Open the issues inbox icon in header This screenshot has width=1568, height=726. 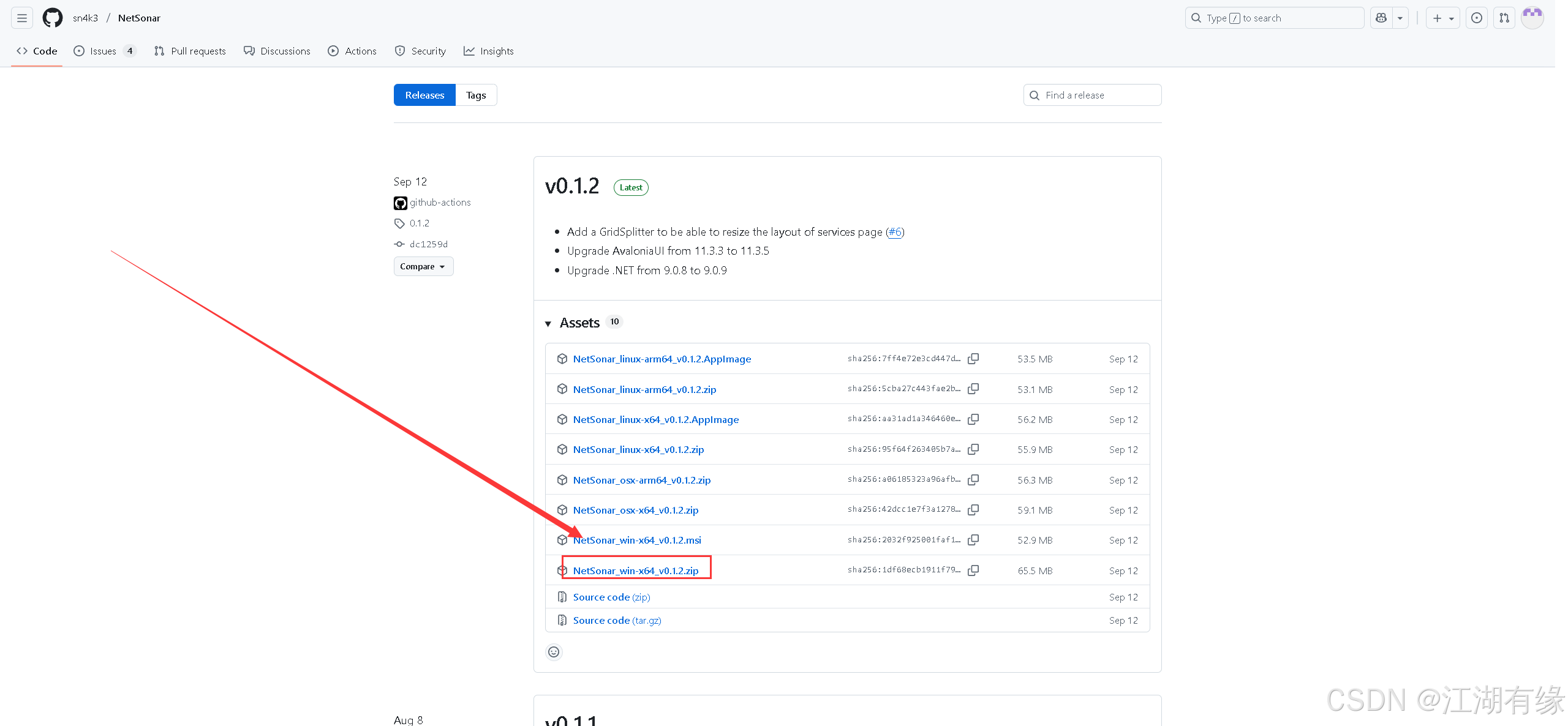pyautogui.click(x=1477, y=18)
